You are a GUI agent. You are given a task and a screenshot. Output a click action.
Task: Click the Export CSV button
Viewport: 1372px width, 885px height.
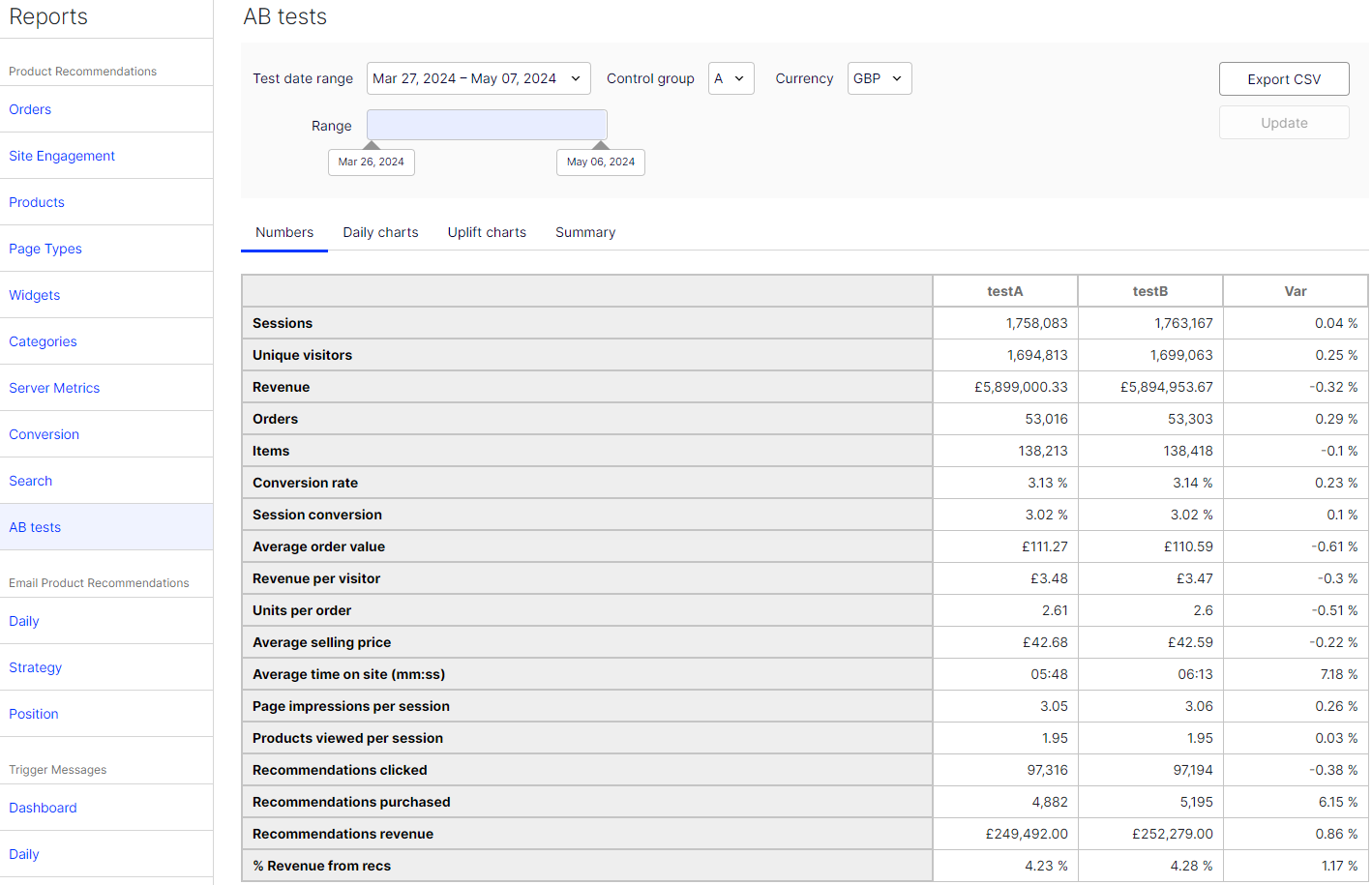tap(1283, 79)
